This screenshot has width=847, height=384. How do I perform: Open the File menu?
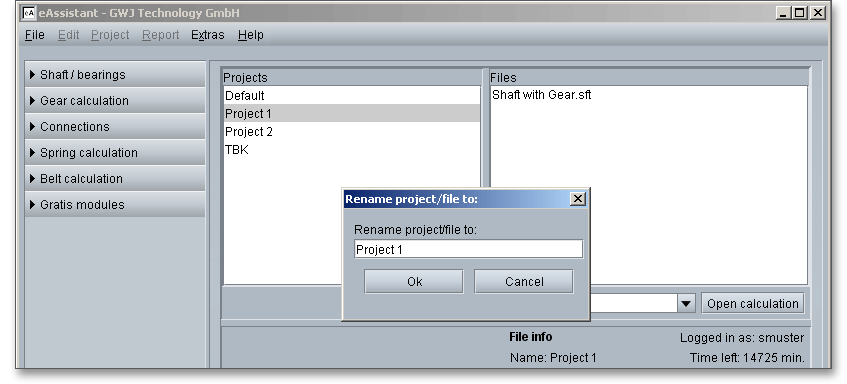35,35
